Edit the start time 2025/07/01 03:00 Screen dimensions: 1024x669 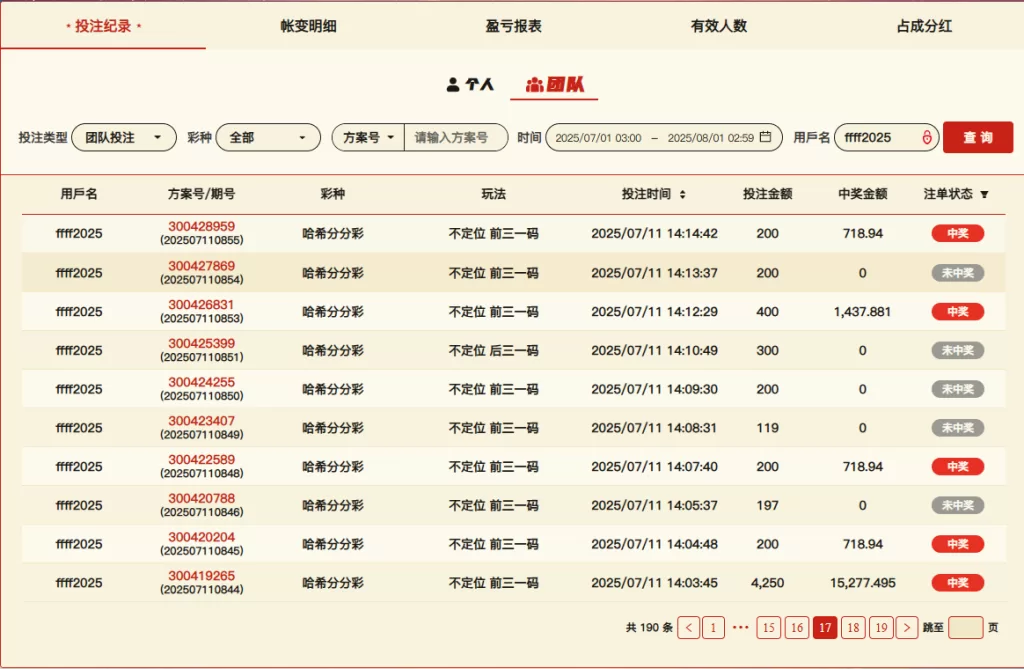tap(598, 138)
